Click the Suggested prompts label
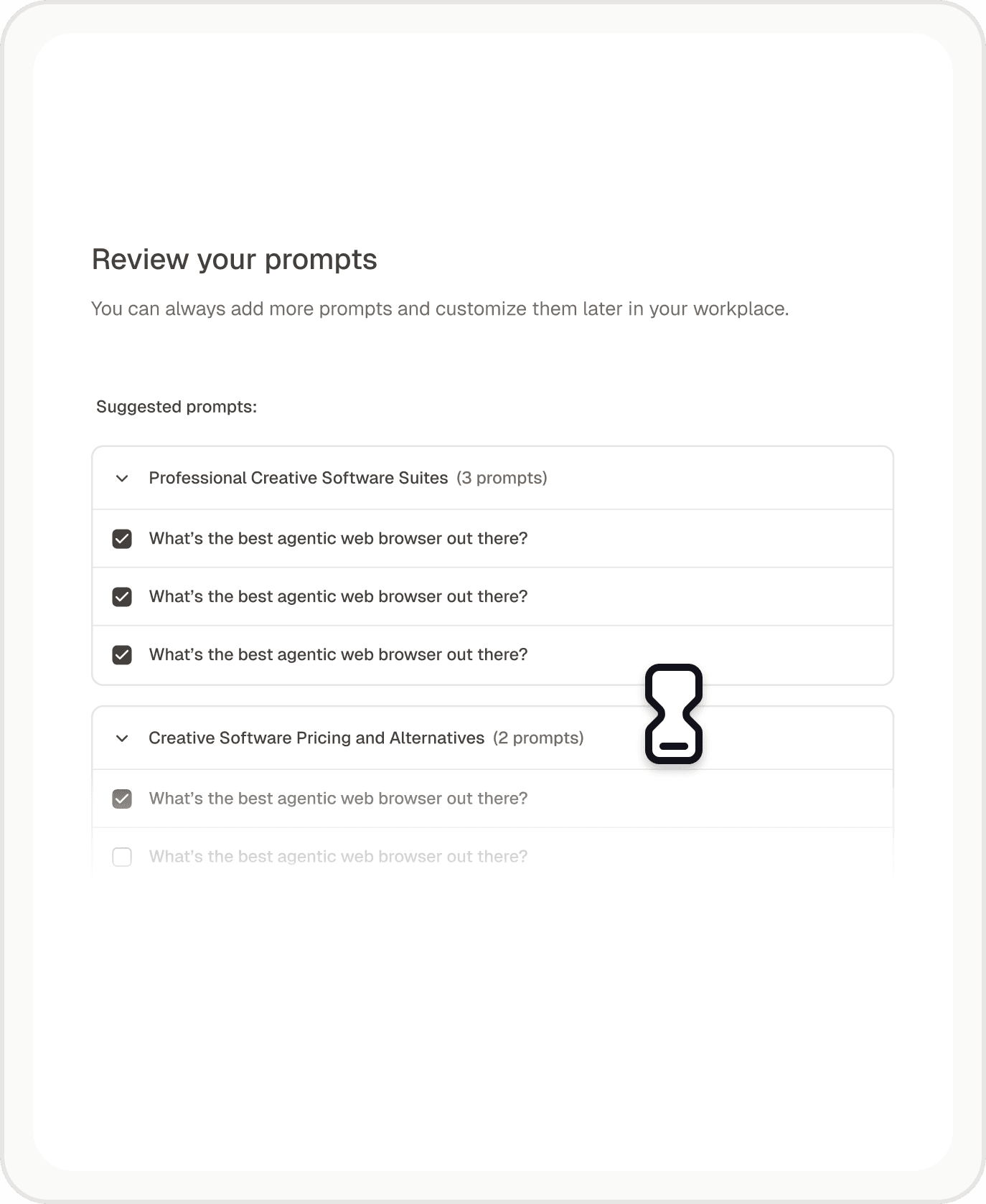 tap(176, 406)
